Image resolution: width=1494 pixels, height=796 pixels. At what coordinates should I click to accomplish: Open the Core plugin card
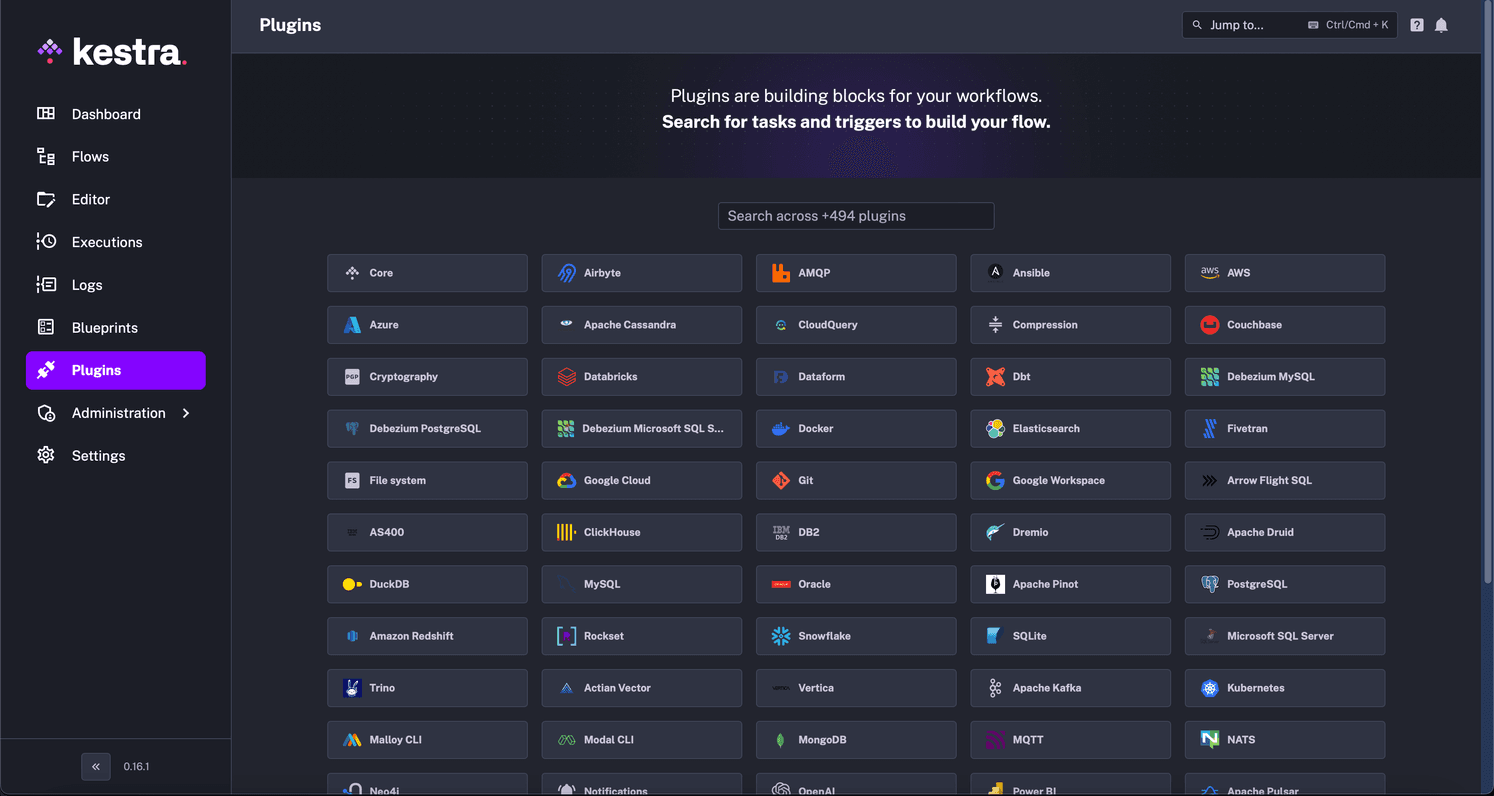coord(427,273)
